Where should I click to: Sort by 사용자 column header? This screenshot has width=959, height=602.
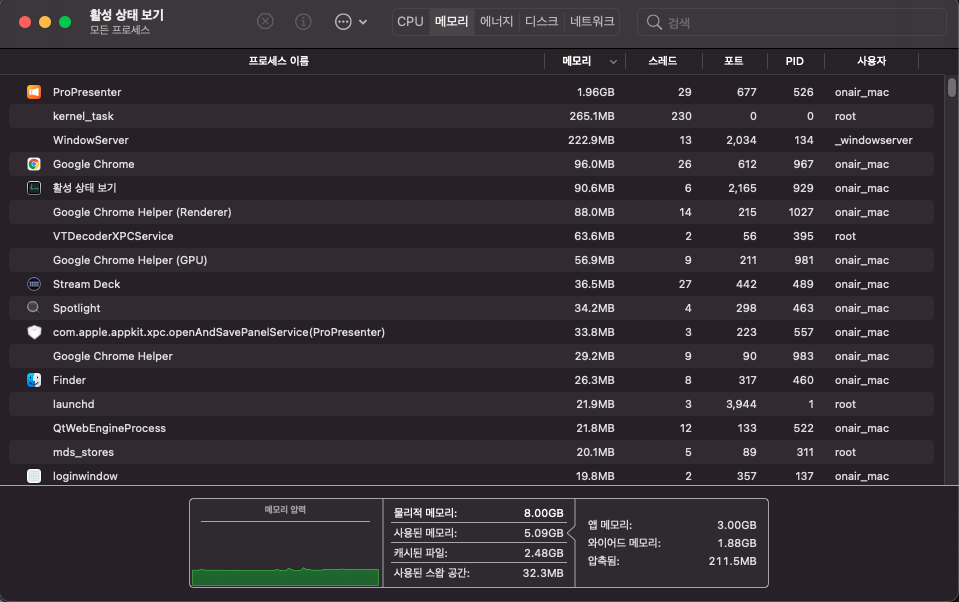[x=872, y=61]
